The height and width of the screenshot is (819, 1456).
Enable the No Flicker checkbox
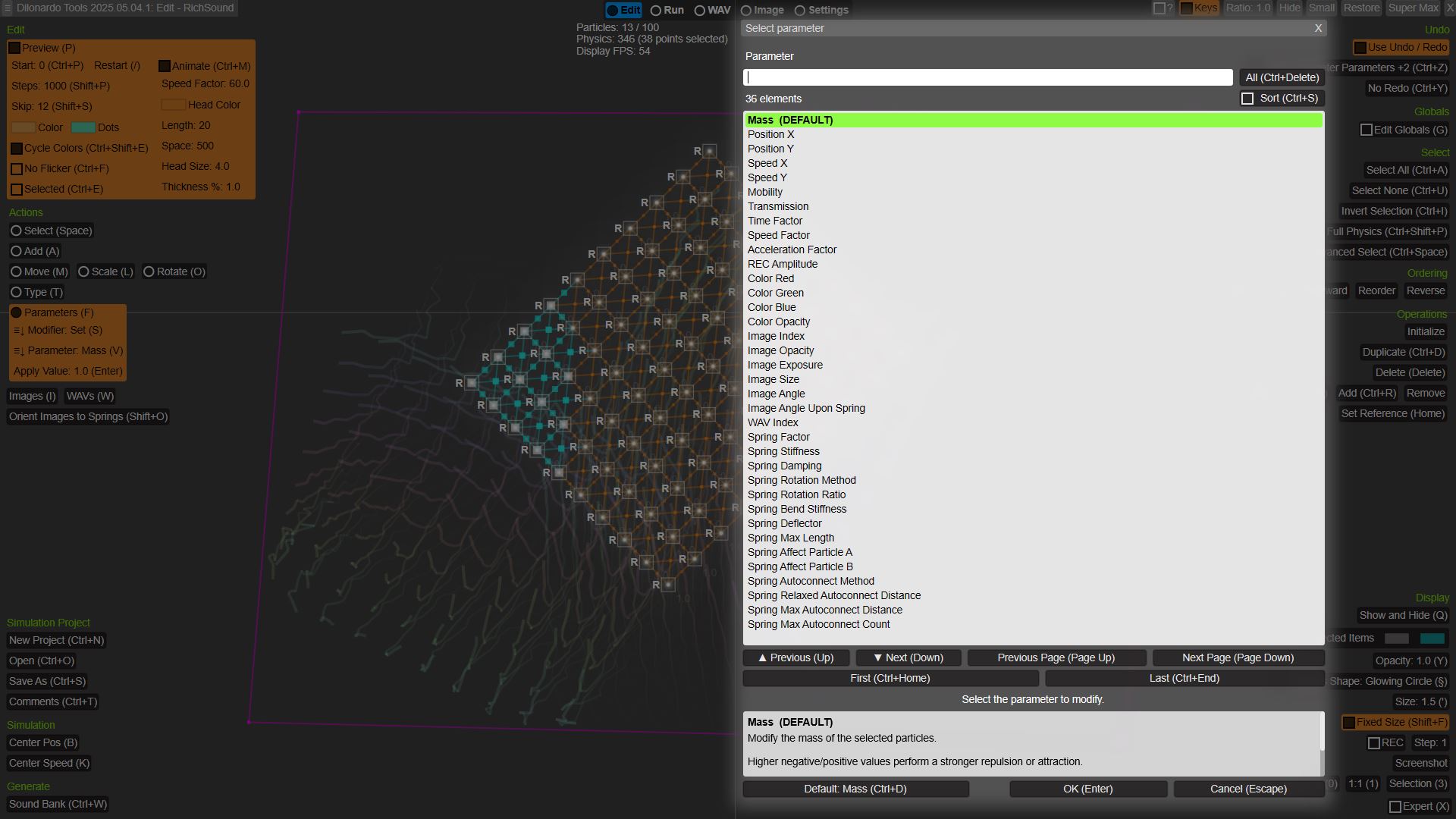pos(17,168)
